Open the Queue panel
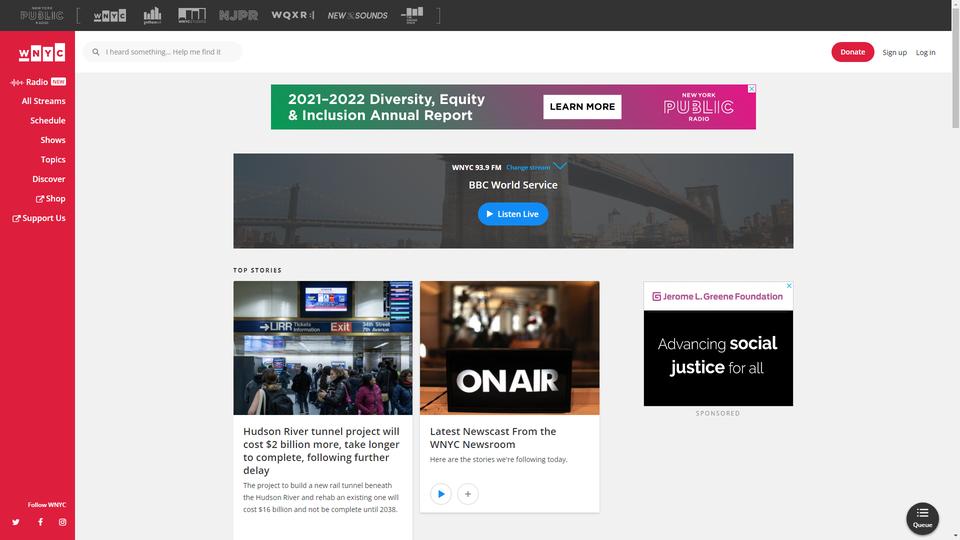Viewport: 960px width, 540px height. tap(922, 518)
